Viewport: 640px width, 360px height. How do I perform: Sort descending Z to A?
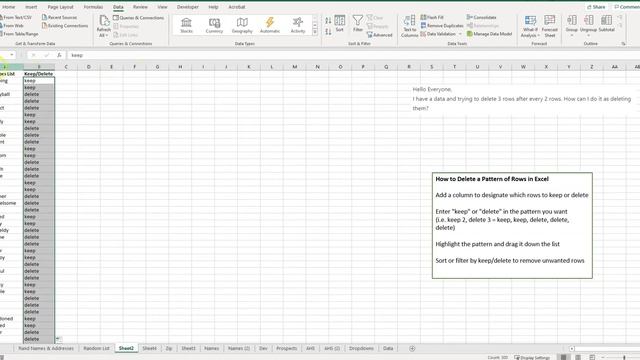pos(328,31)
